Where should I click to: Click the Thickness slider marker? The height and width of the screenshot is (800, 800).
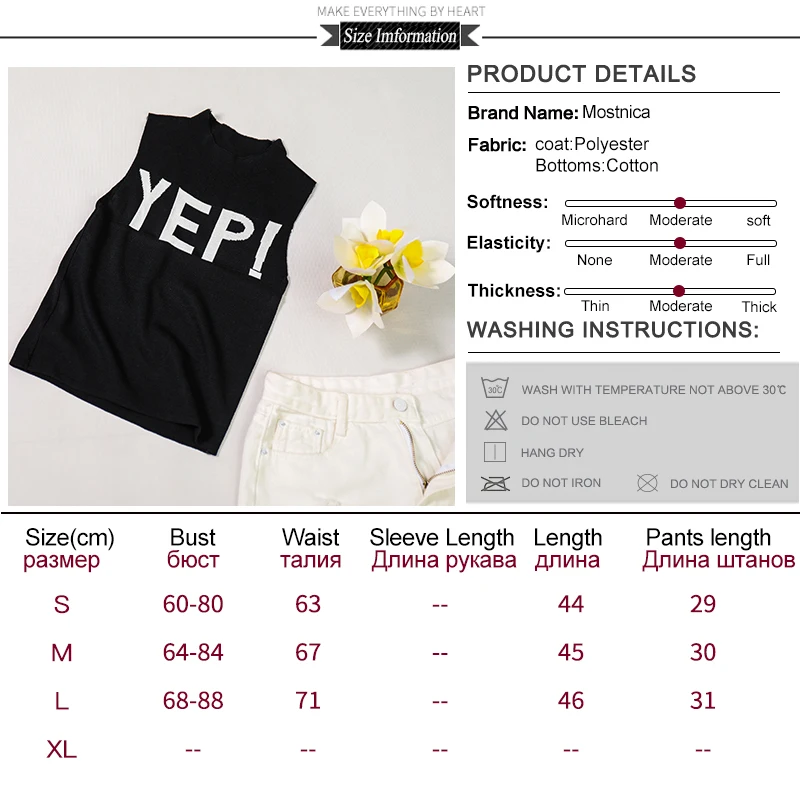pyautogui.click(x=679, y=291)
